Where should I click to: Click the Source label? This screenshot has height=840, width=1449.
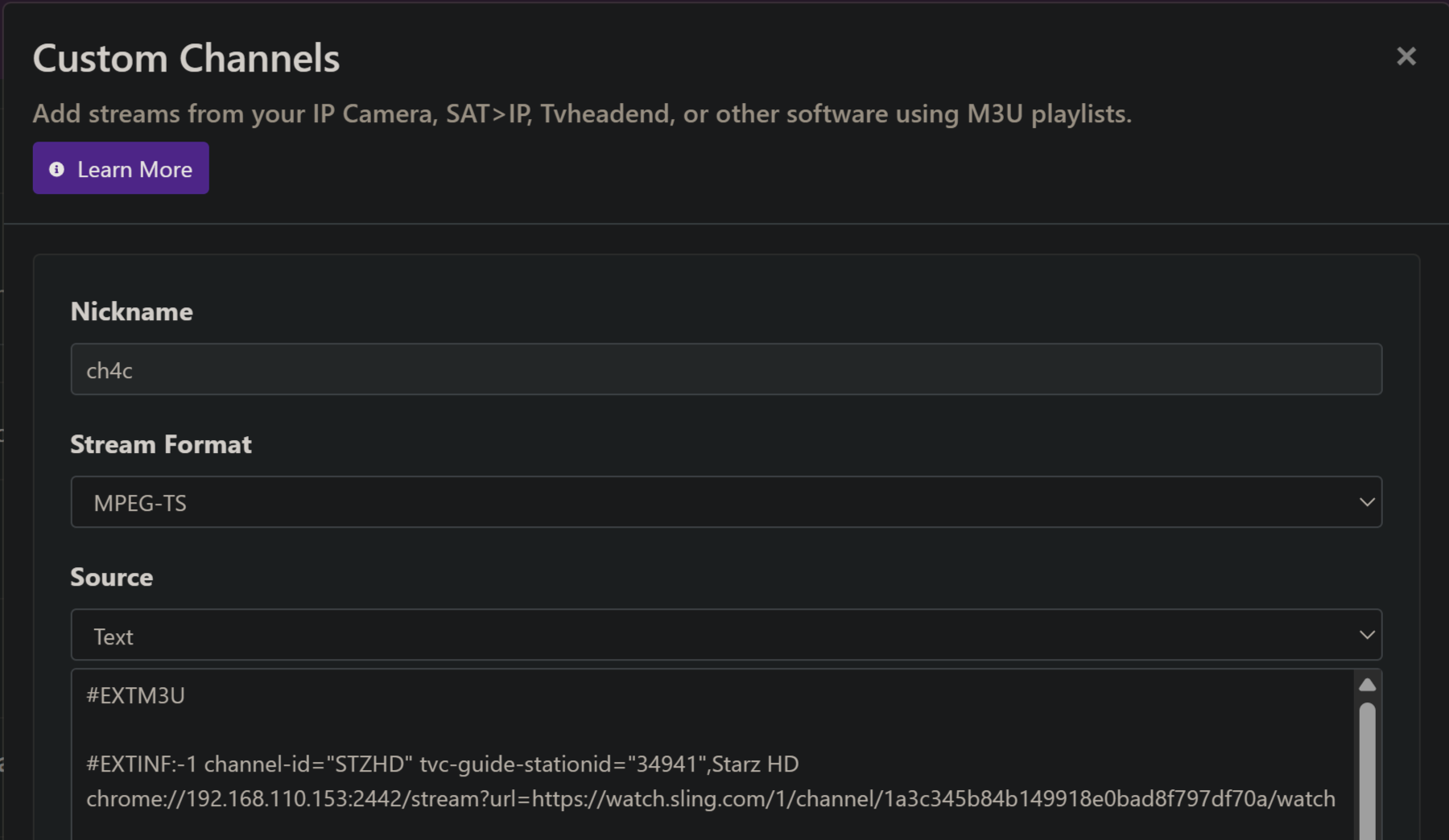click(x=111, y=577)
